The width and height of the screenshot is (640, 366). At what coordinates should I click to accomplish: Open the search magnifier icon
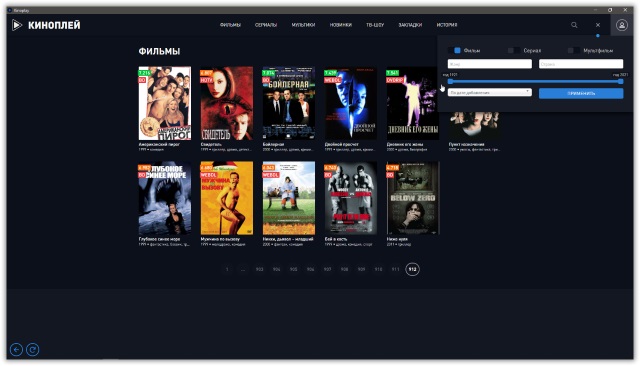click(x=574, y=25)
